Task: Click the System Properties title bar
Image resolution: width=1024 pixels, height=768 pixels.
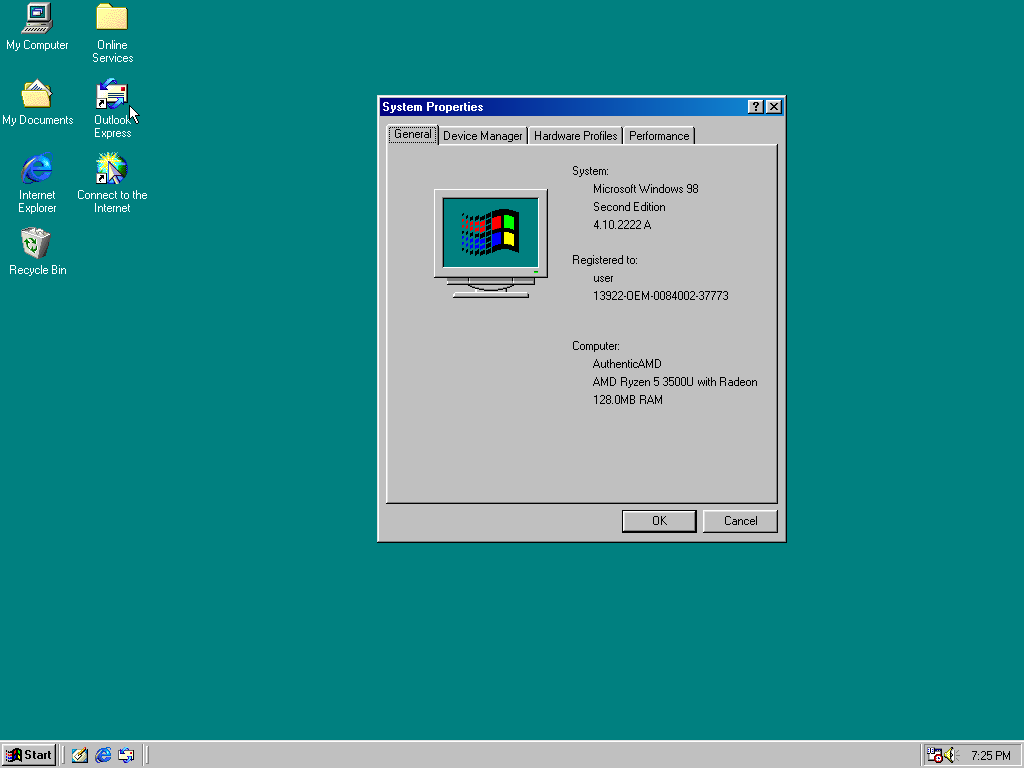Action: [x=562, y=106]
